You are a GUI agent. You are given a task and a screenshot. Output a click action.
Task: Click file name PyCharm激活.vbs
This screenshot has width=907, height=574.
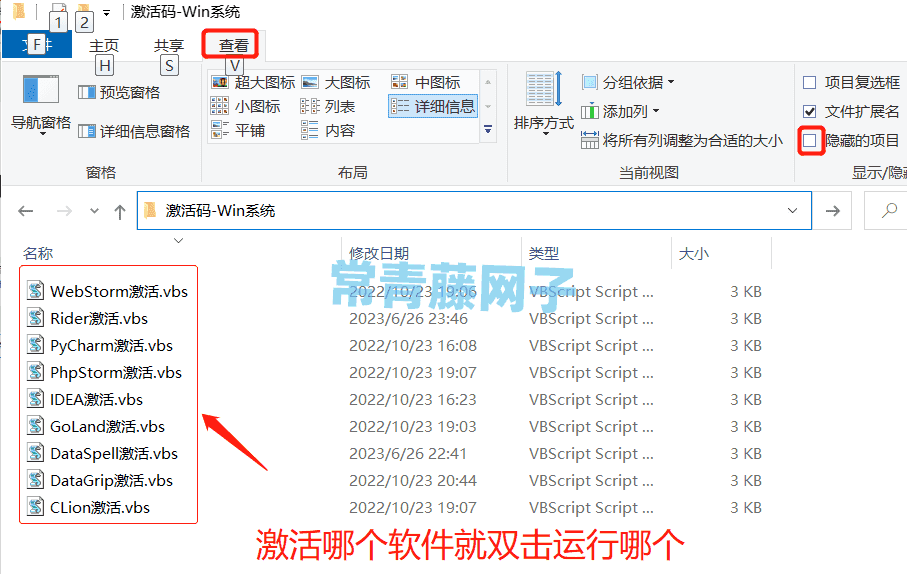[112, 345]
